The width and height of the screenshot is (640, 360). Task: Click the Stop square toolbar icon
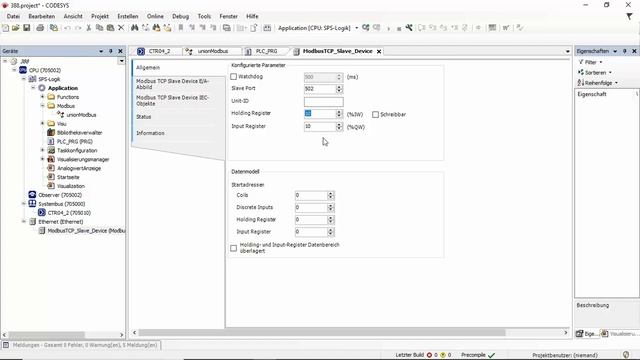coord(399,28)
